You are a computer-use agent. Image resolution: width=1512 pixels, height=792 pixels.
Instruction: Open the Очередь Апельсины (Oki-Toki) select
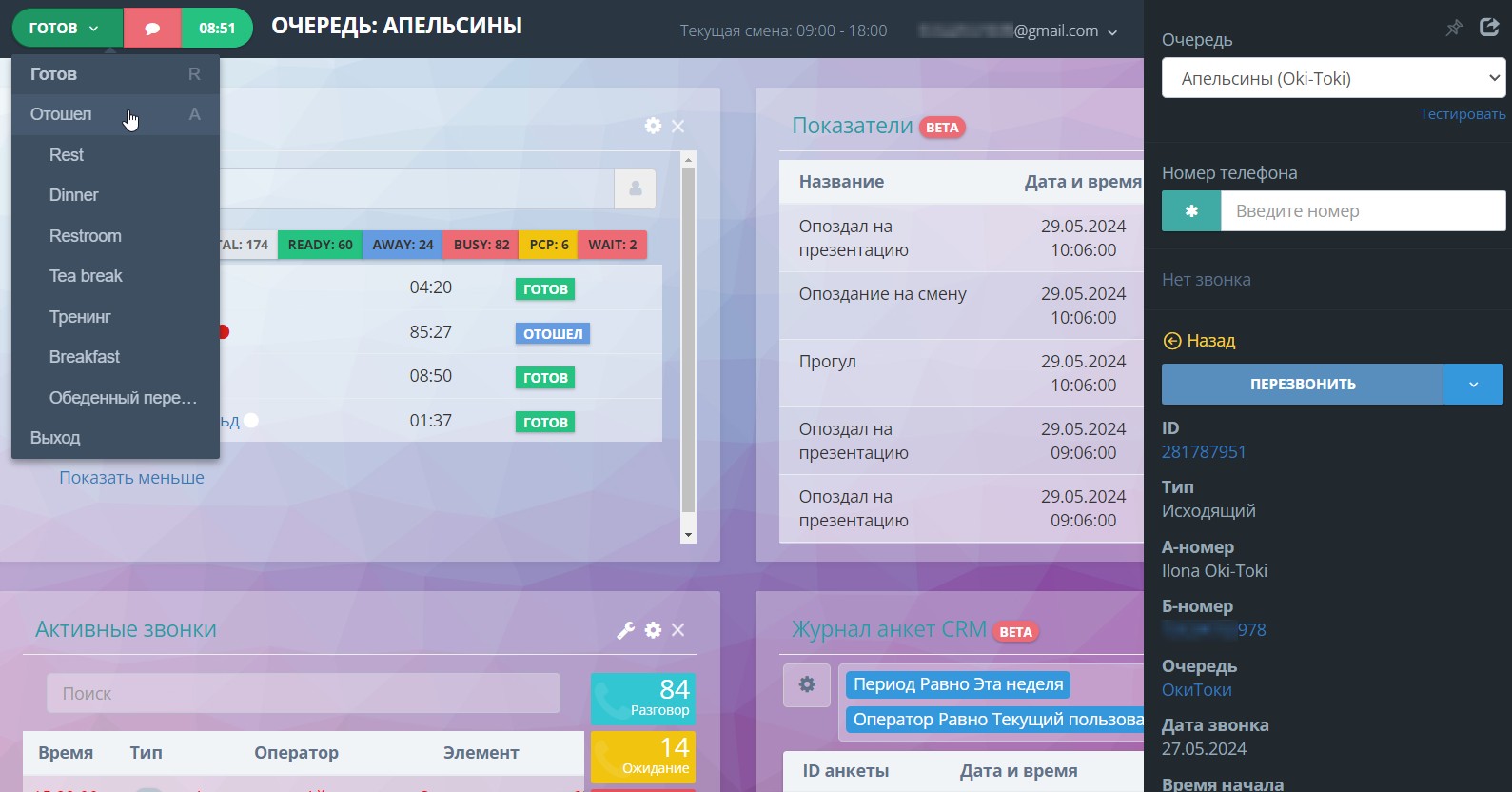coord(1333,78)
